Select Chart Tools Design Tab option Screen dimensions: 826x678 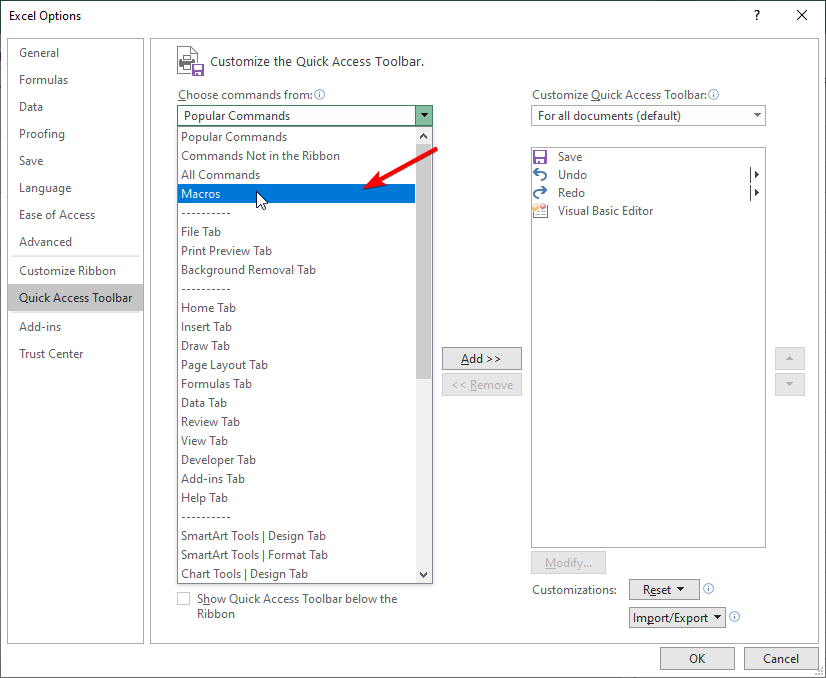point(297,574)
